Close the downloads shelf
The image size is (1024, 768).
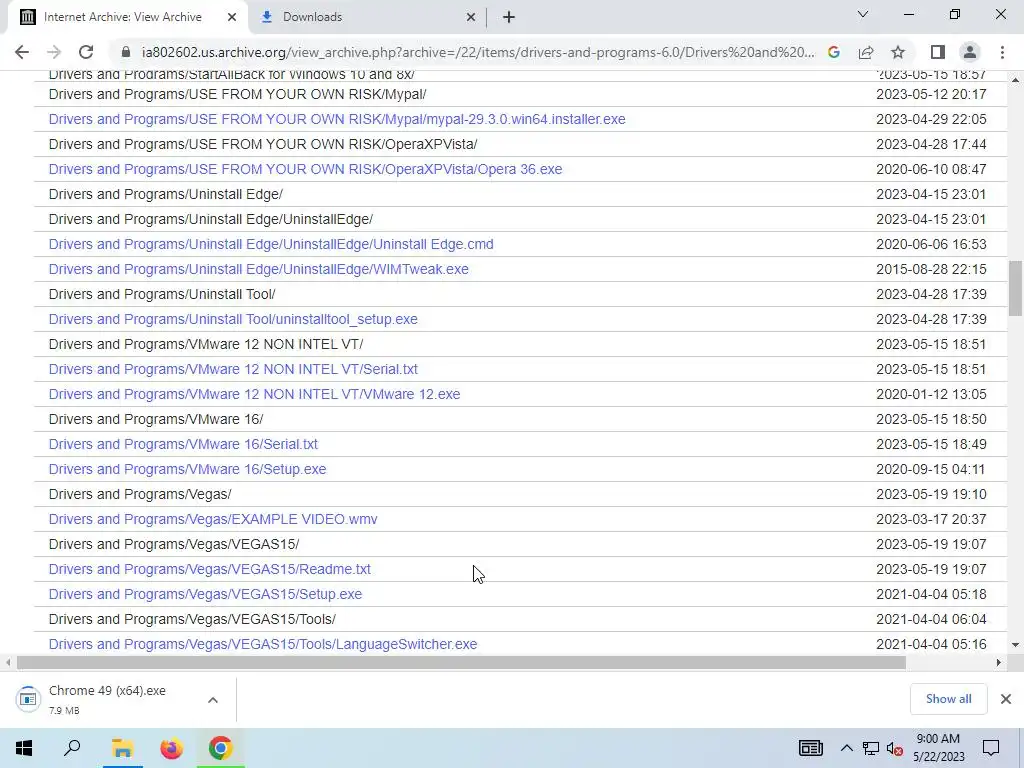1006,699
